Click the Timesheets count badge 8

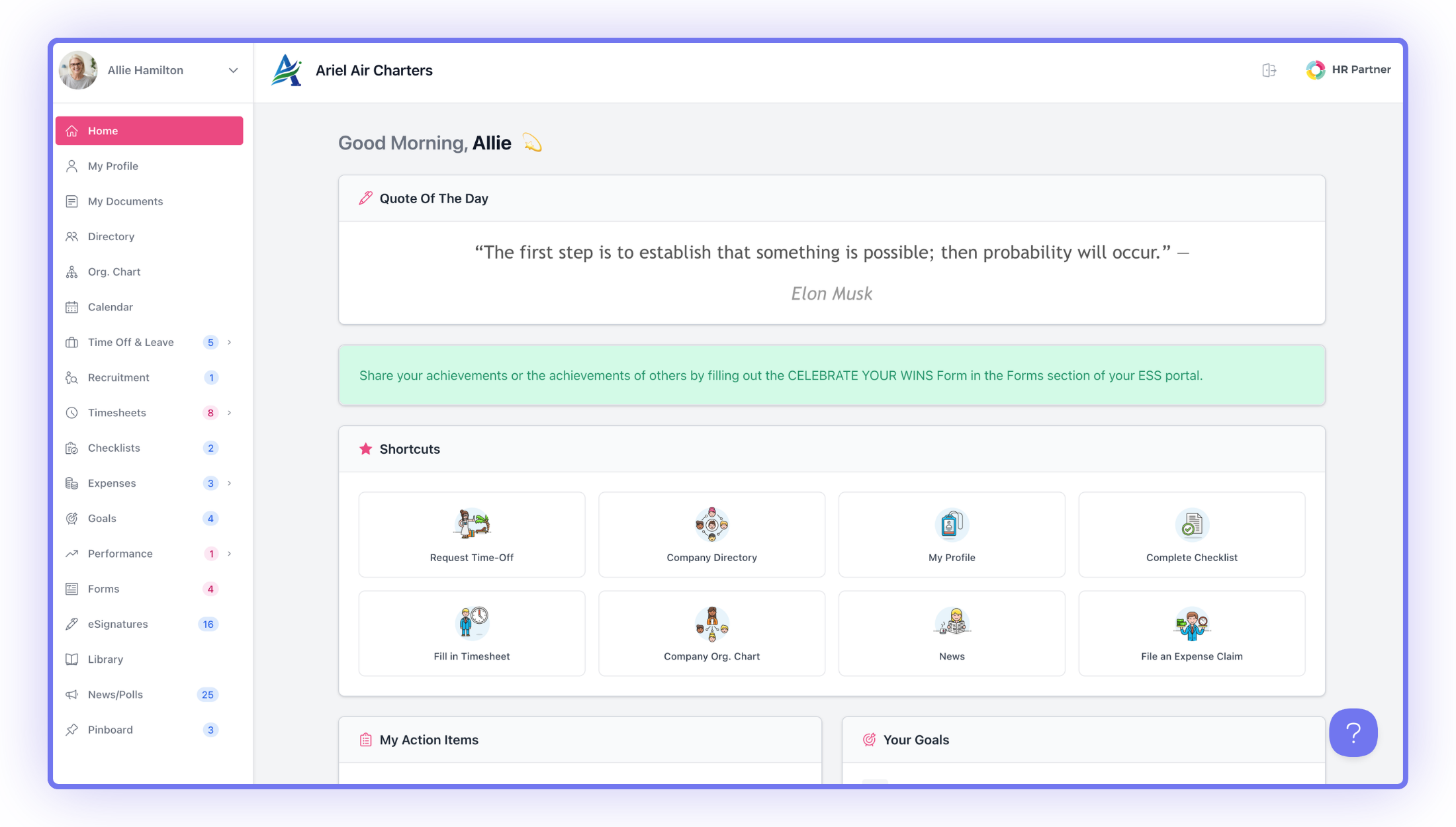coord(210,413)
